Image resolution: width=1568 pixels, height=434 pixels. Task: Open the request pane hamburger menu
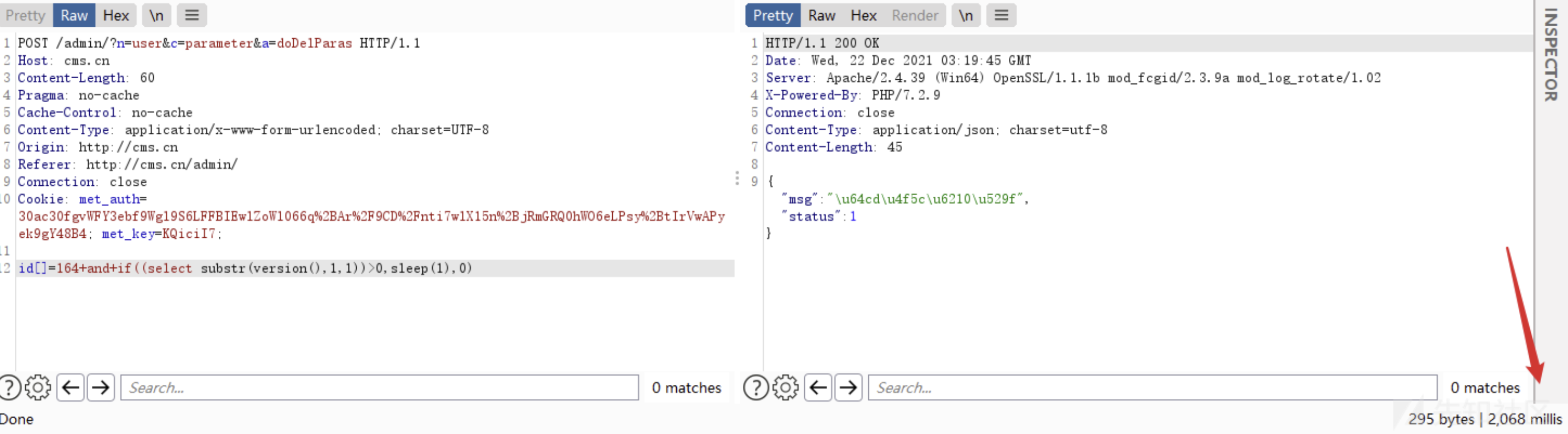[x=191, y=15]
